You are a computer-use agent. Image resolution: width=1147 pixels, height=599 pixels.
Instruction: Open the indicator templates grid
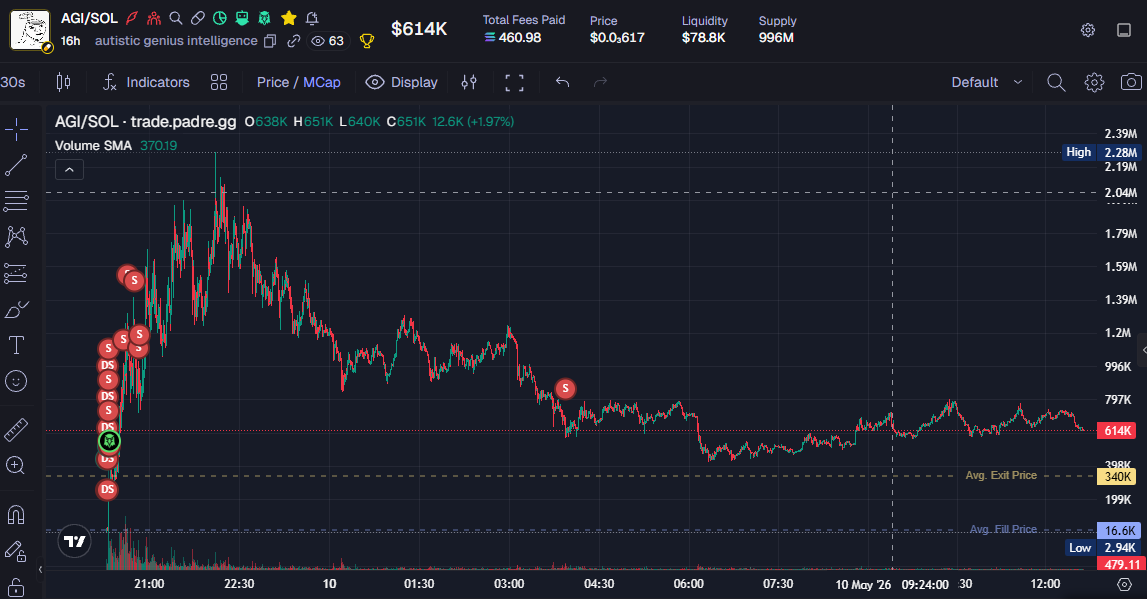(219, 82)
